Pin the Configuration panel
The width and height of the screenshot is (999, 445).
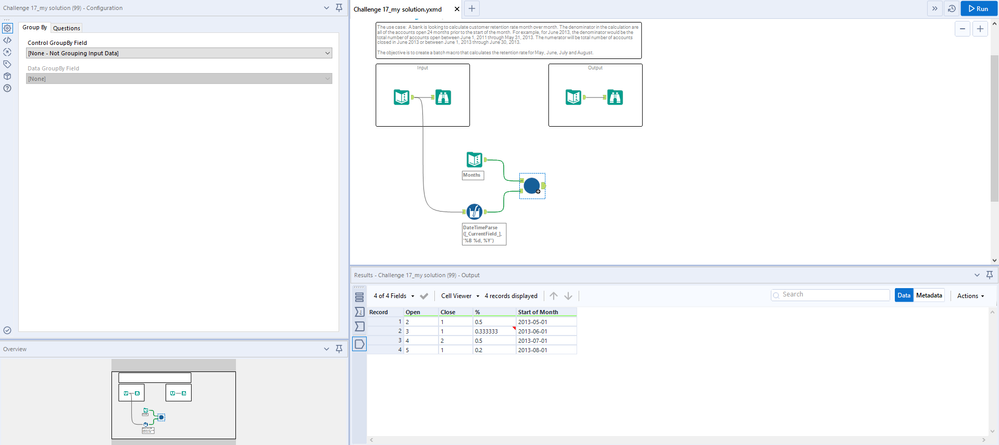pos(339,8)
